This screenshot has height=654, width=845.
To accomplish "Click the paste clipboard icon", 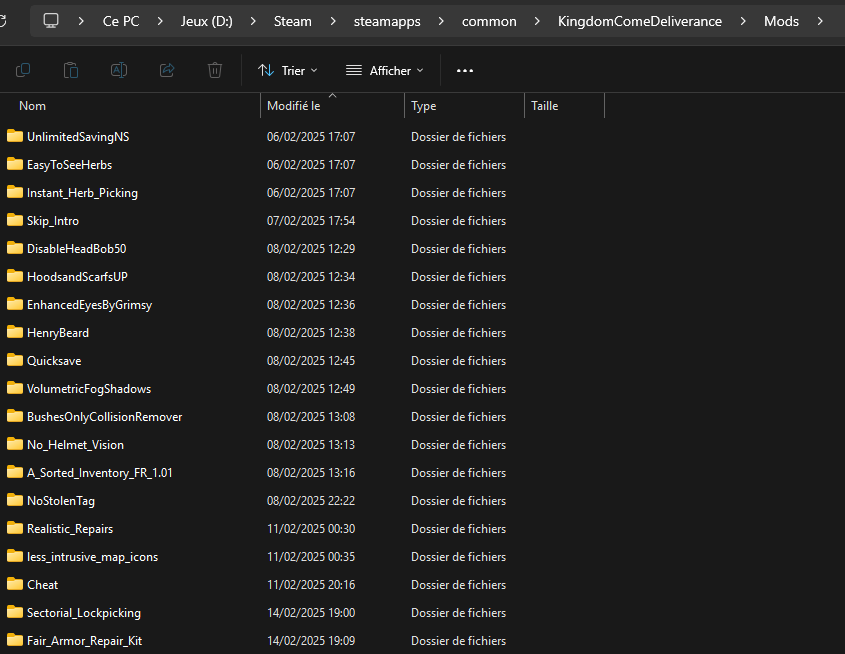I will point(71,70).
